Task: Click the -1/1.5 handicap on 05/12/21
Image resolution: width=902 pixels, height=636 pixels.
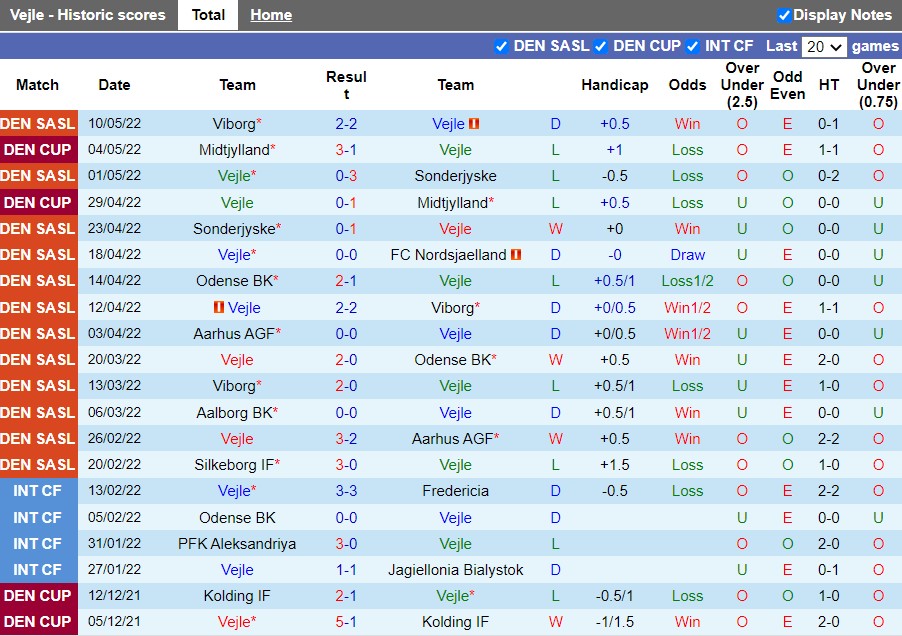Action: [x=614, y=622]
